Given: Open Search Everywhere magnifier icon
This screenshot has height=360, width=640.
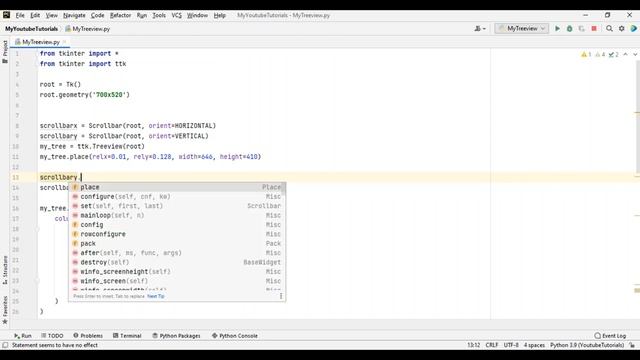Looking at the screenshot, I should (609, 29).
